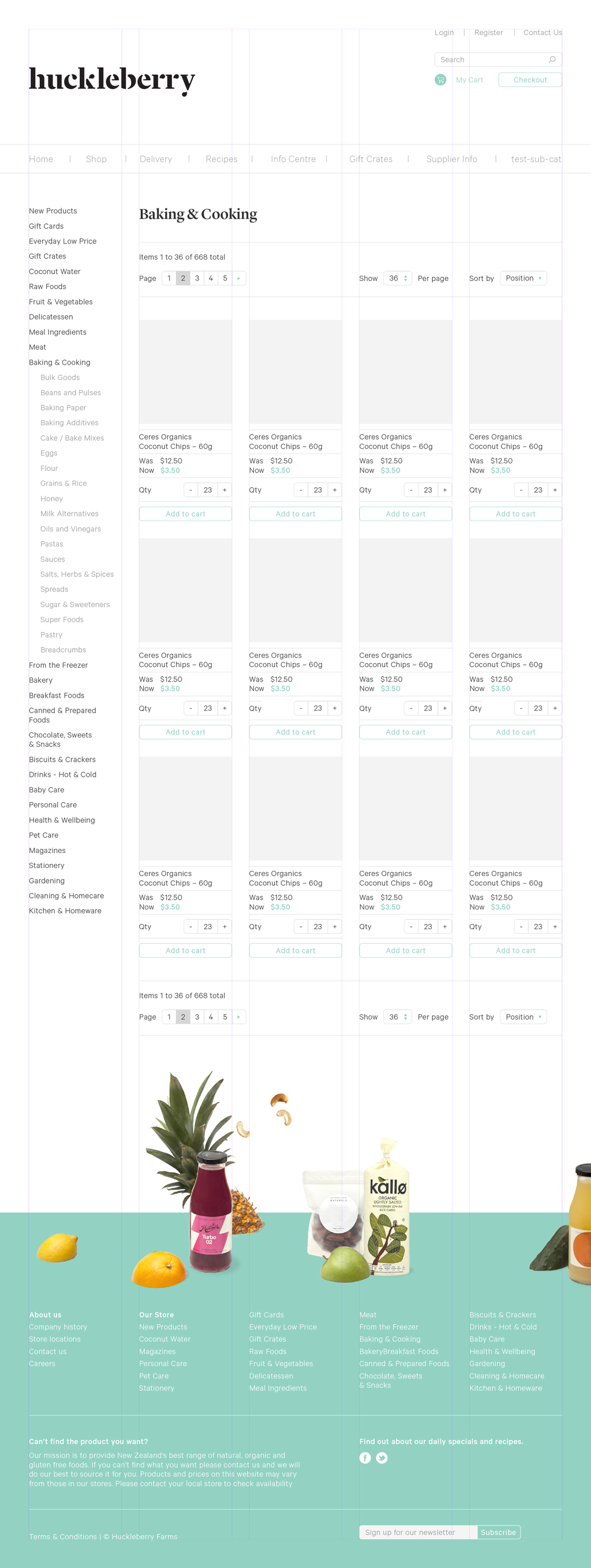
Task: Open the bottom Sort by Position dropdown
Action: 523,1016
